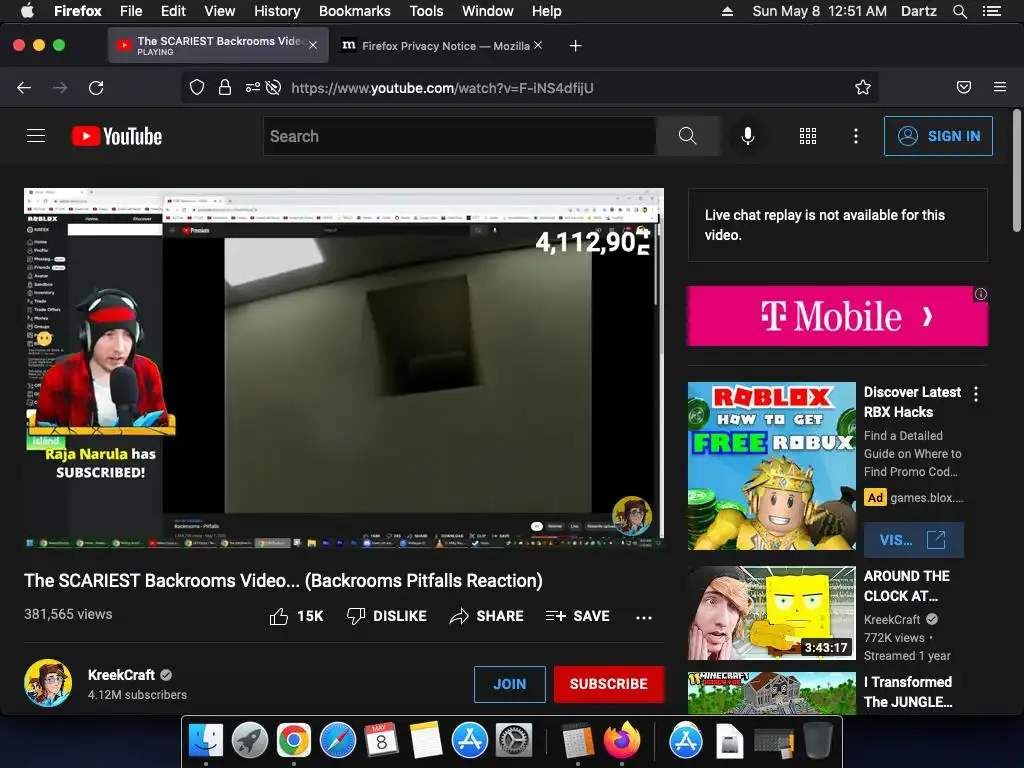Click the autoplay blocked icon
The image size is (1024, 768).
pyautogui.click(x=274, y=88)
